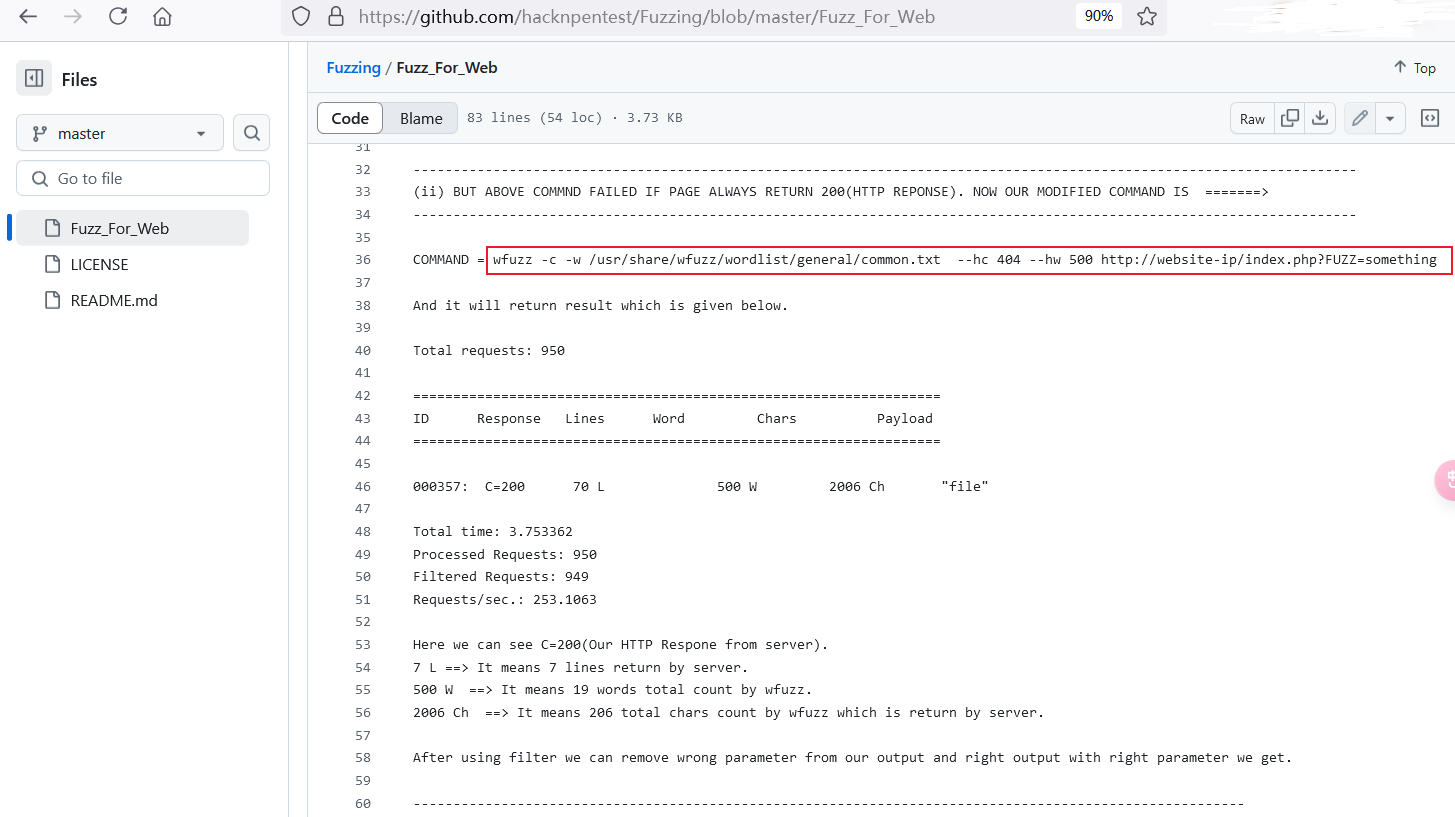
Task: Bookmark this page with star icon
Action: (x=1147, y=17)
